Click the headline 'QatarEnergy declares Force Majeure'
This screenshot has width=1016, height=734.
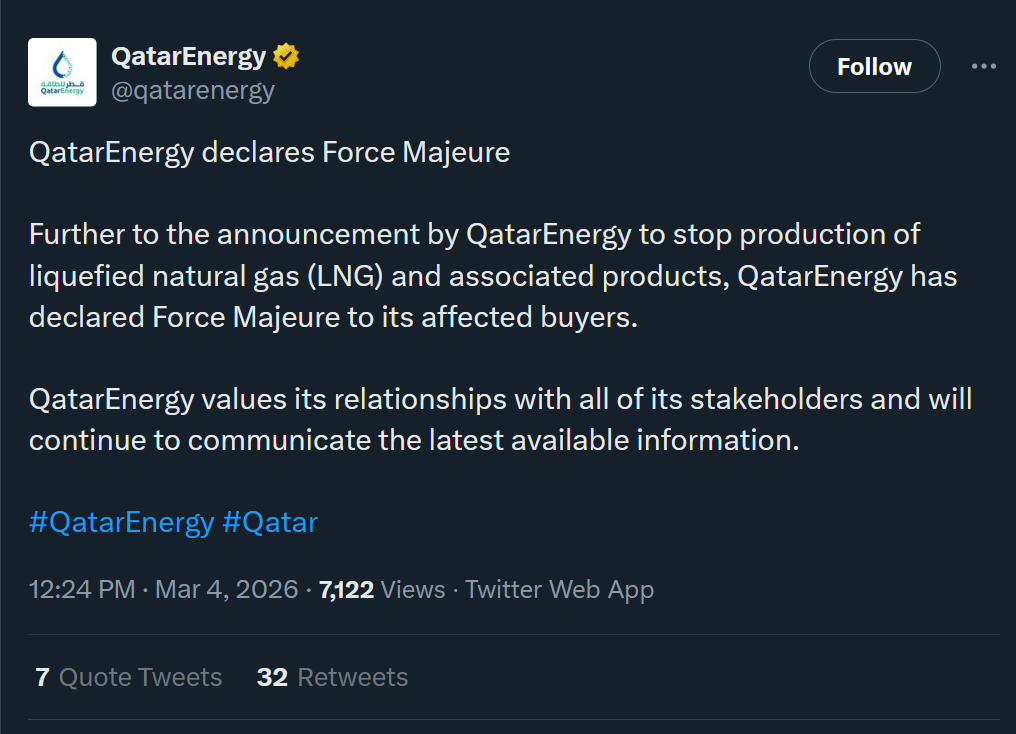pos(269,152)
